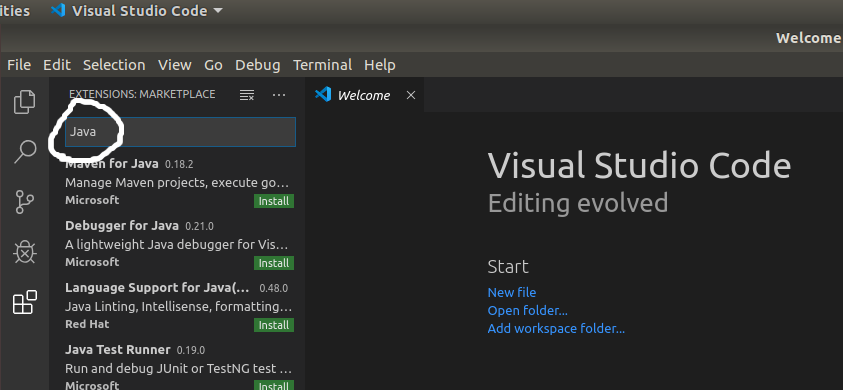Install Language Support for Java extension
Image resolution: width=843 pixels, height=390 pixels.
click(x=274, y=325)
